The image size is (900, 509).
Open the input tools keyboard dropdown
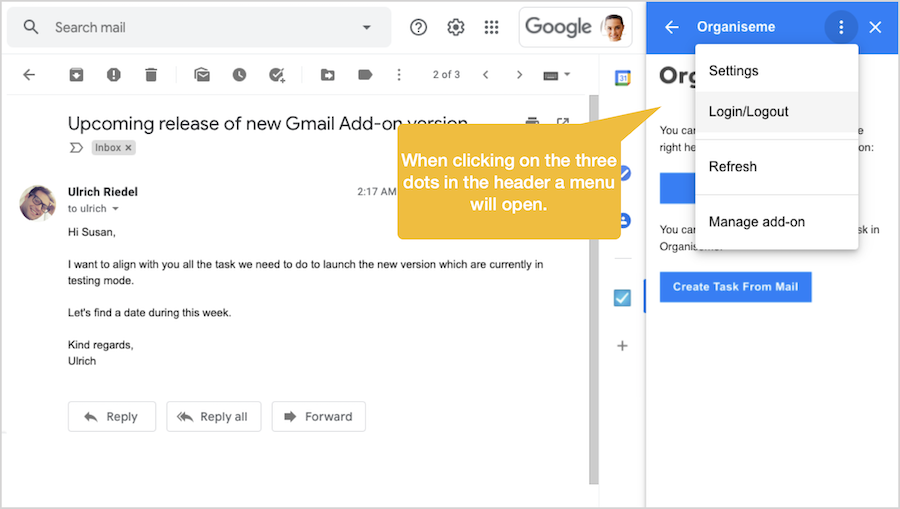click(557, 75)
